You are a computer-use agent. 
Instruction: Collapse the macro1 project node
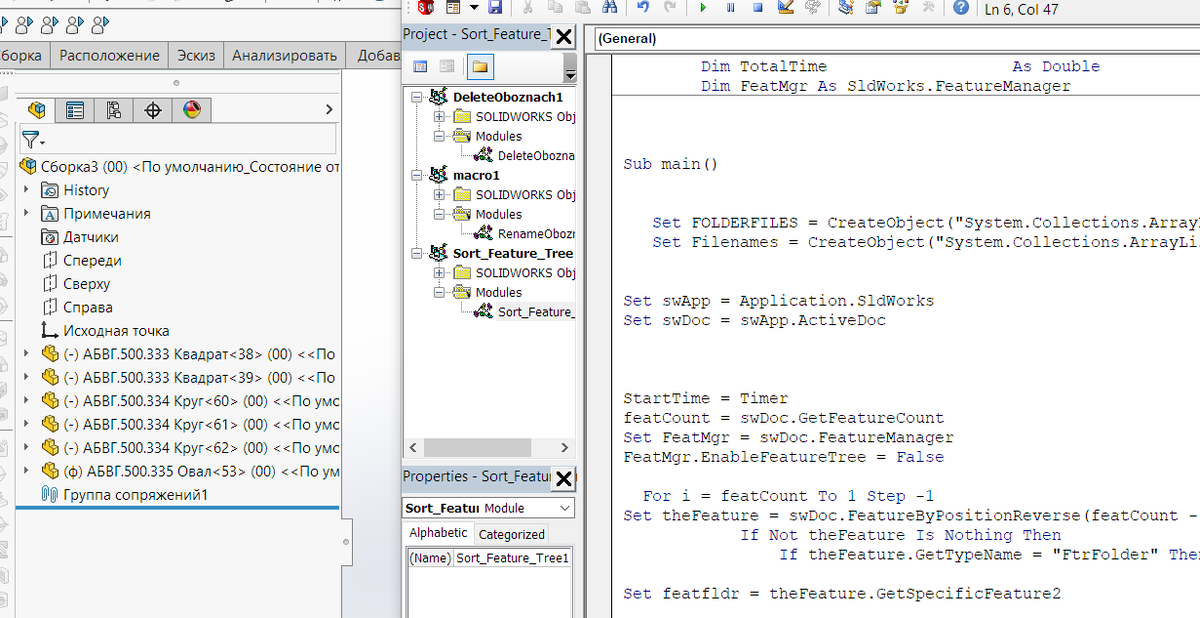coord(418,175)
